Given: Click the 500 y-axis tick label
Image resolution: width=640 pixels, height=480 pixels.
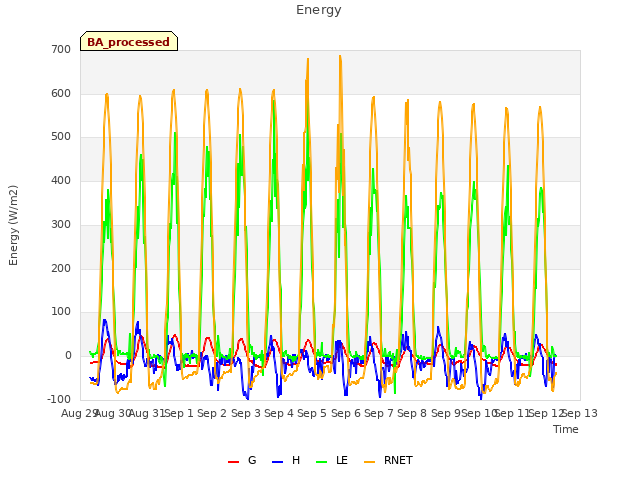Looking at the screenshot, I should pyautogui.click(x=61, y=137).
